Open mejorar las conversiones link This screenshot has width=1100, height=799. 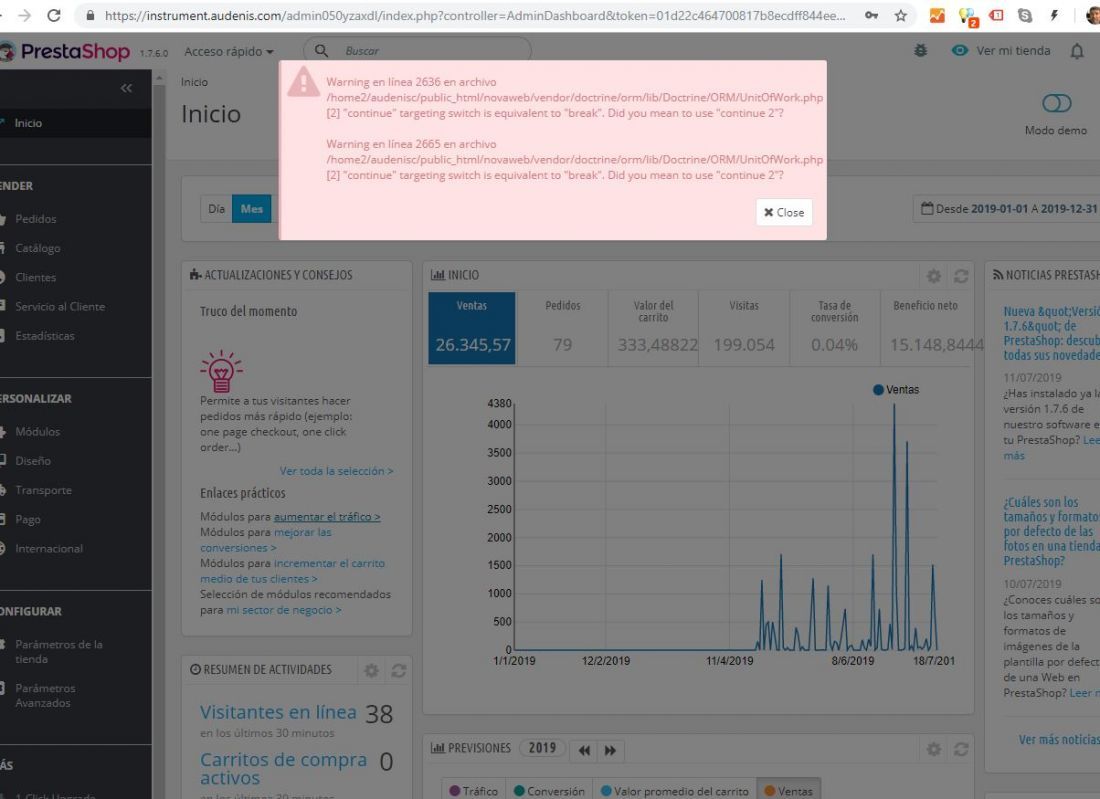click(x=266, y=540)
